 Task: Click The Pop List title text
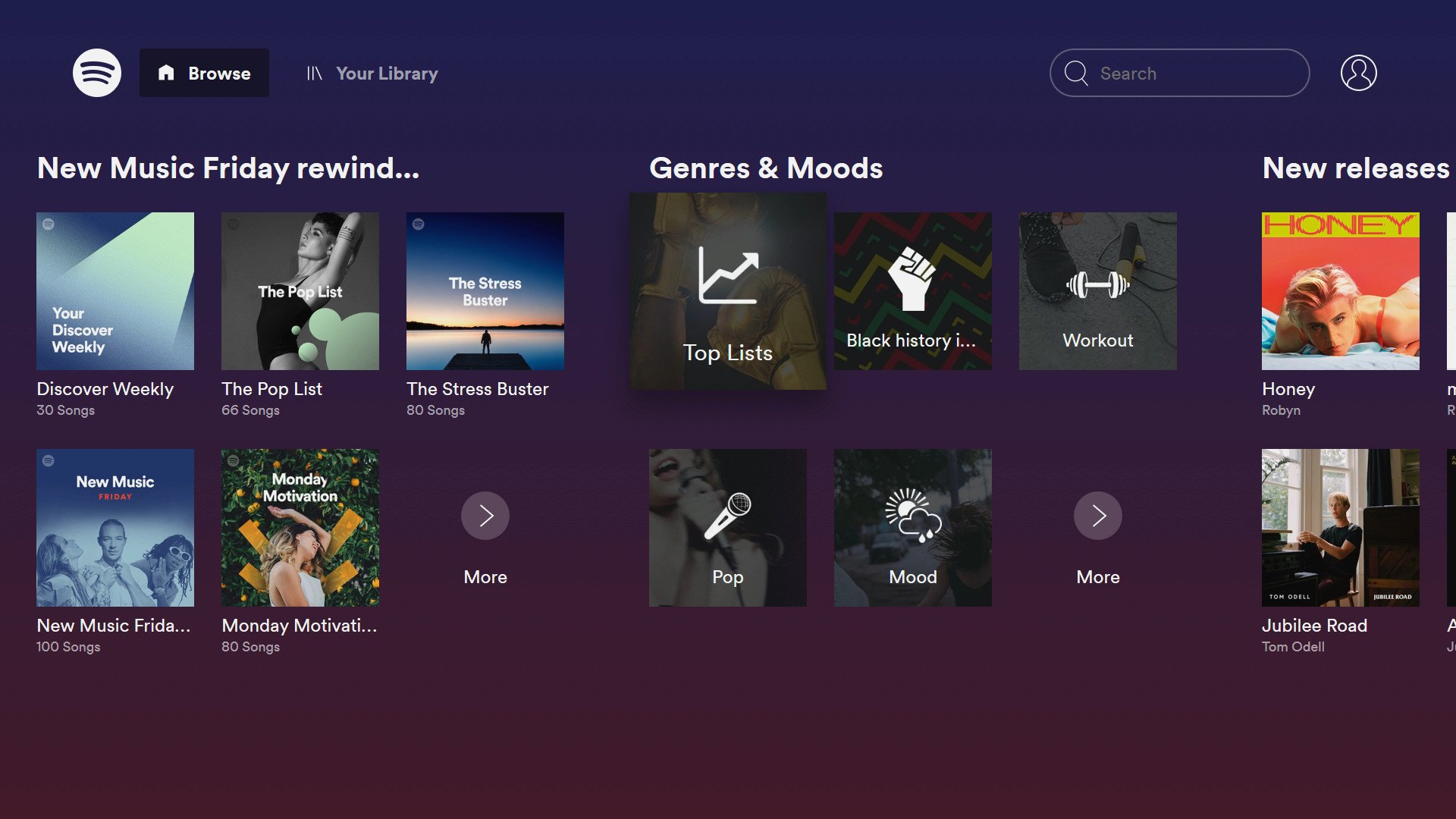pos(272,389)
